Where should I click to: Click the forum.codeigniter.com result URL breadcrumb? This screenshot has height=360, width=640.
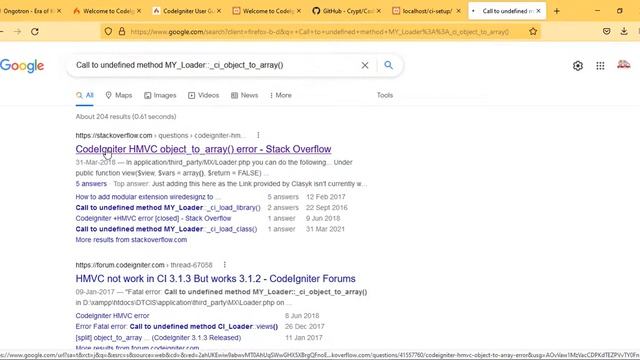coord(144,265)
